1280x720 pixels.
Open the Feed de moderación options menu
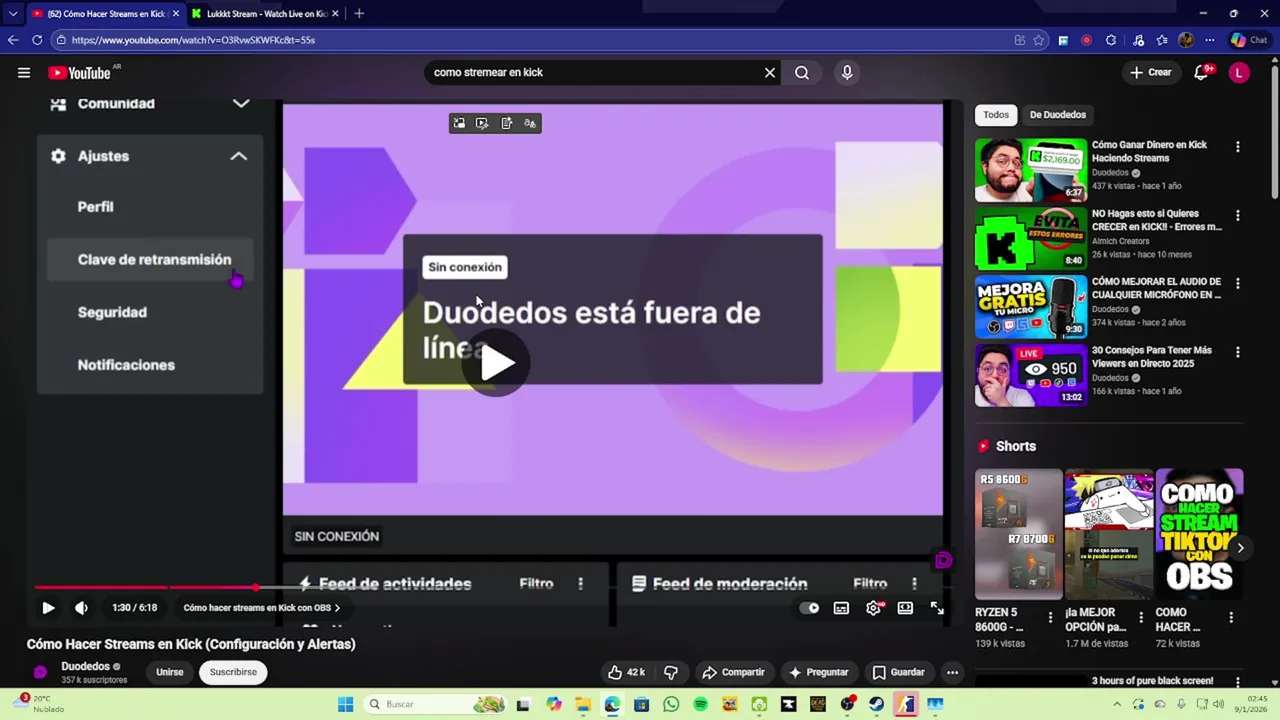pos(914,583)
